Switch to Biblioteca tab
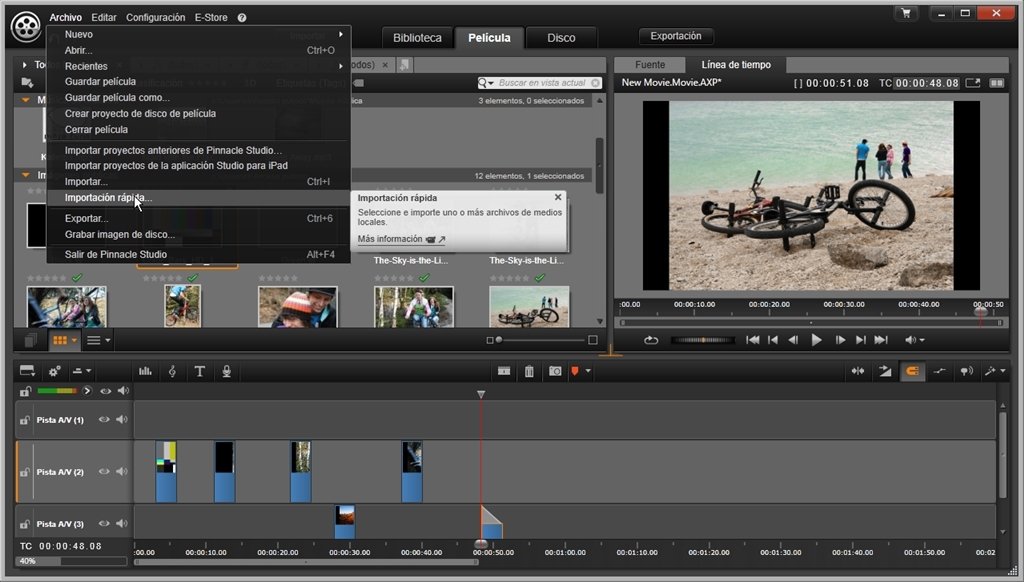Image resolution: width=1024 pixels, height=582 pixels. click(x=417, y=38)
